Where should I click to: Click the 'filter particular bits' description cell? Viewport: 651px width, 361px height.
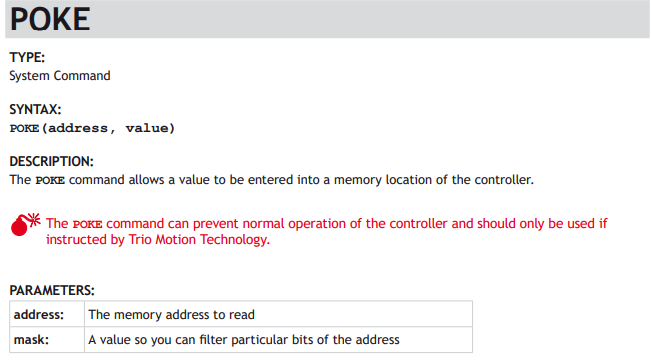pos(278,340)
